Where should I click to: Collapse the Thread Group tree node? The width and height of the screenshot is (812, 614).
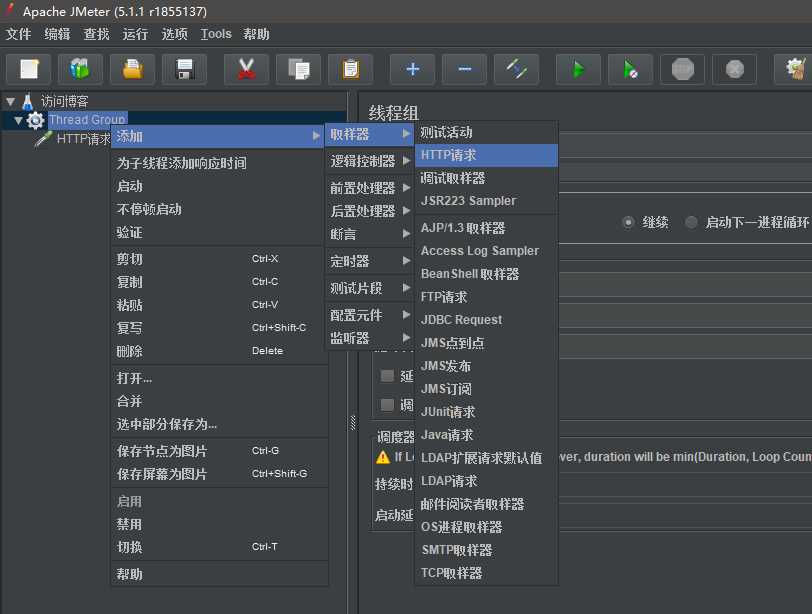(18, 121)
